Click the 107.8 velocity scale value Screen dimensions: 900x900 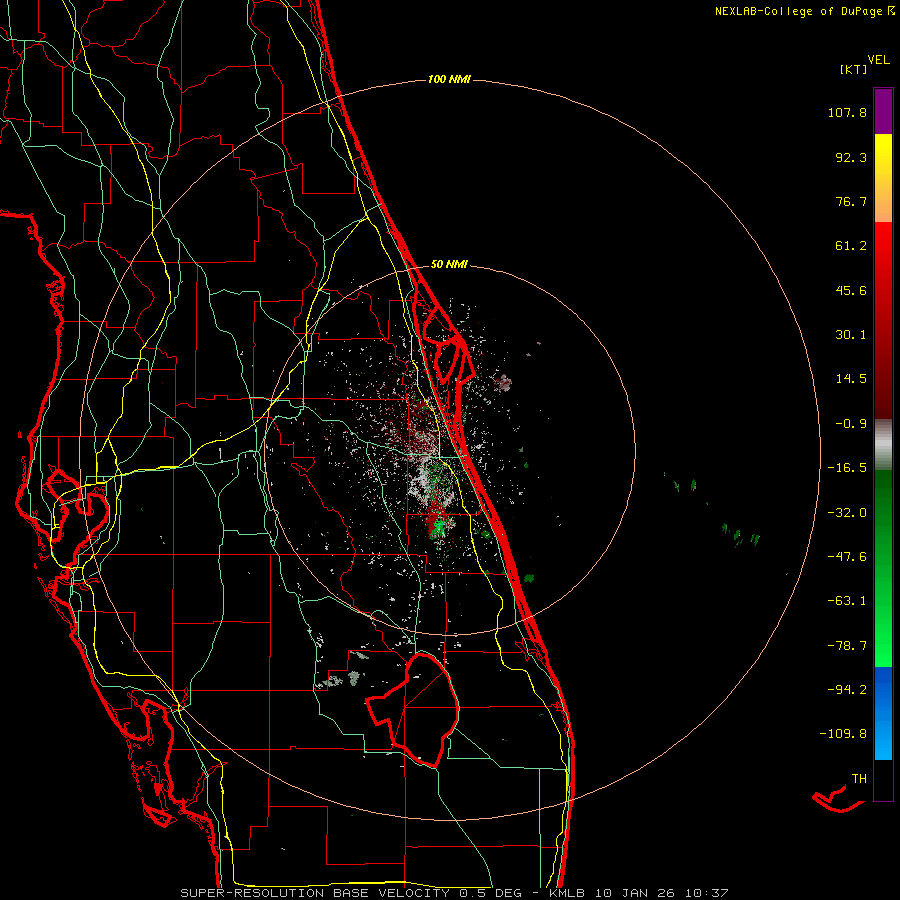click(847, 112)
